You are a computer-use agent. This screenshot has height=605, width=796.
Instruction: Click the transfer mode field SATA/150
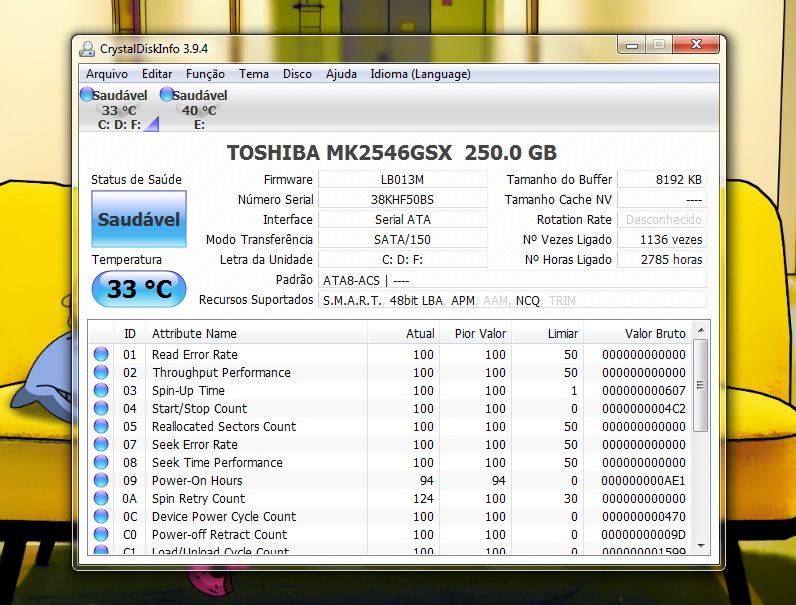coord(403,240)
